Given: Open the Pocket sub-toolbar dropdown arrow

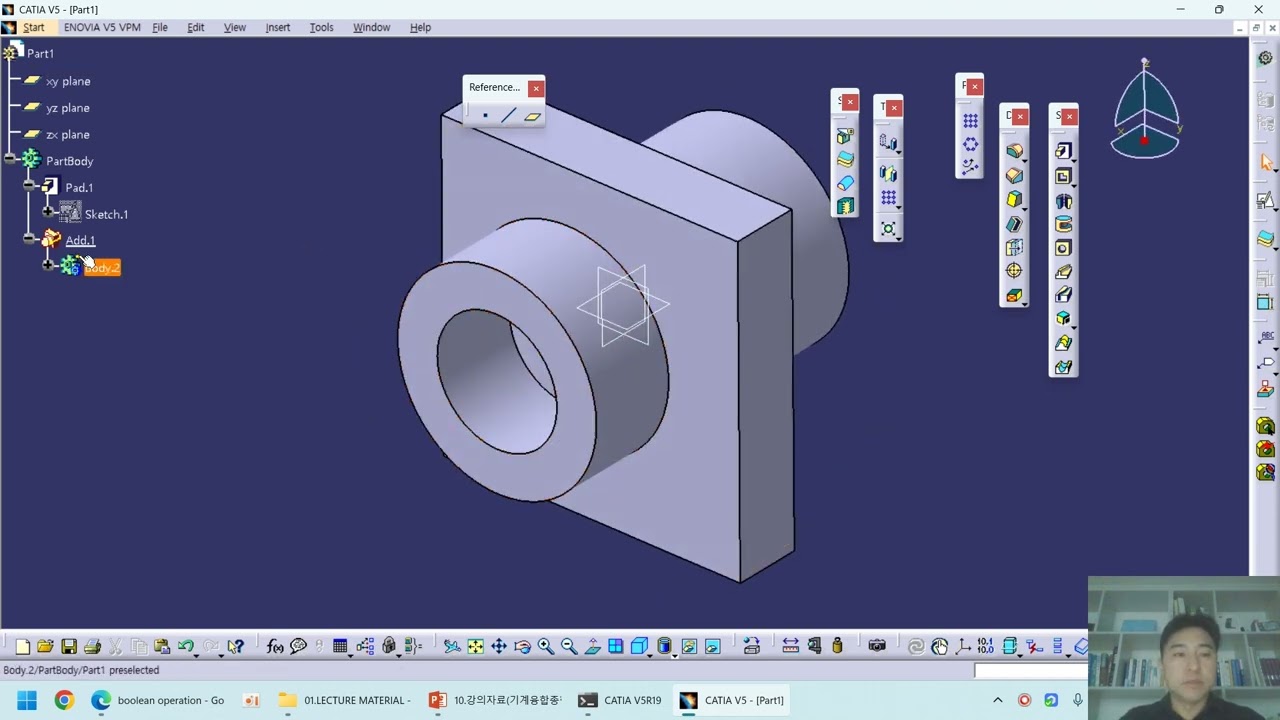Looking at the screenshot, I should click(1074, 185).
